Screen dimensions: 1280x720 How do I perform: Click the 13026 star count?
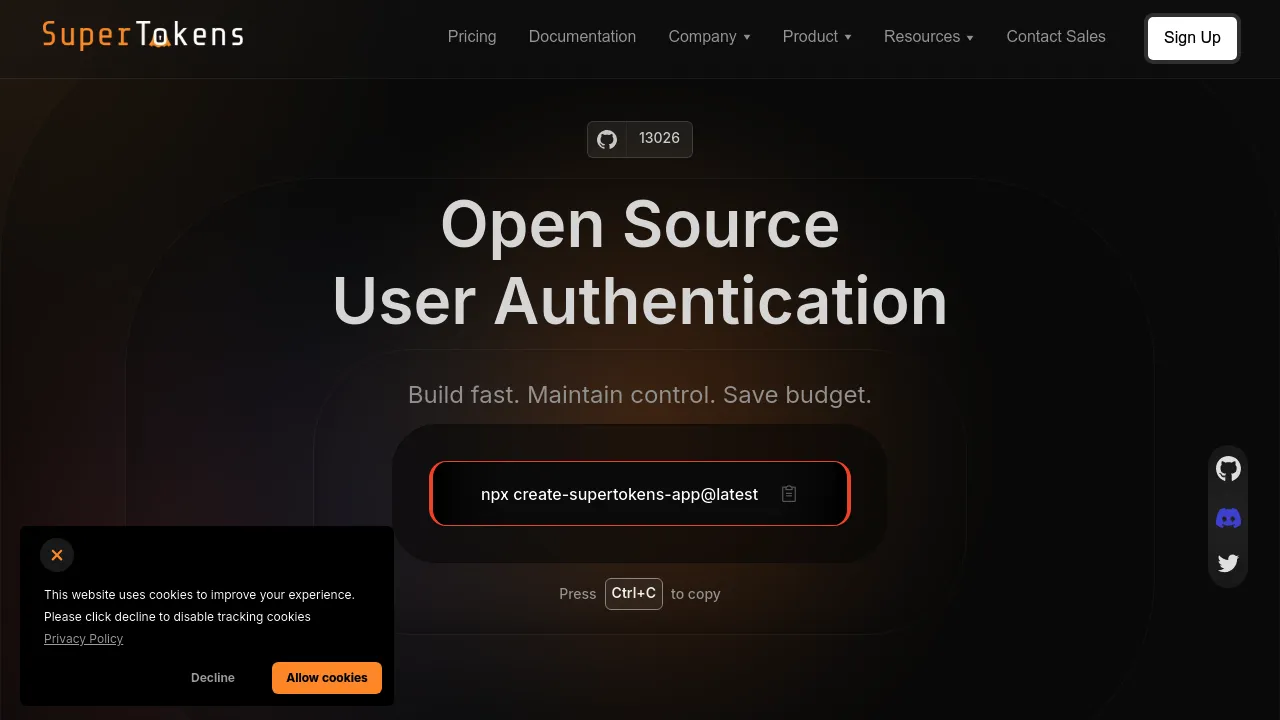tap(659, 138)
